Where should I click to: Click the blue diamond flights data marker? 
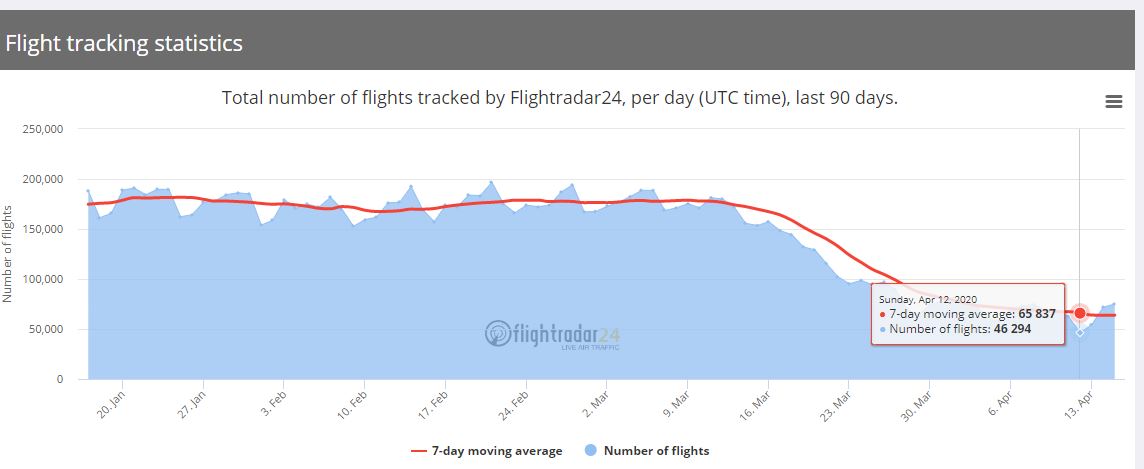coord(1080,332)
